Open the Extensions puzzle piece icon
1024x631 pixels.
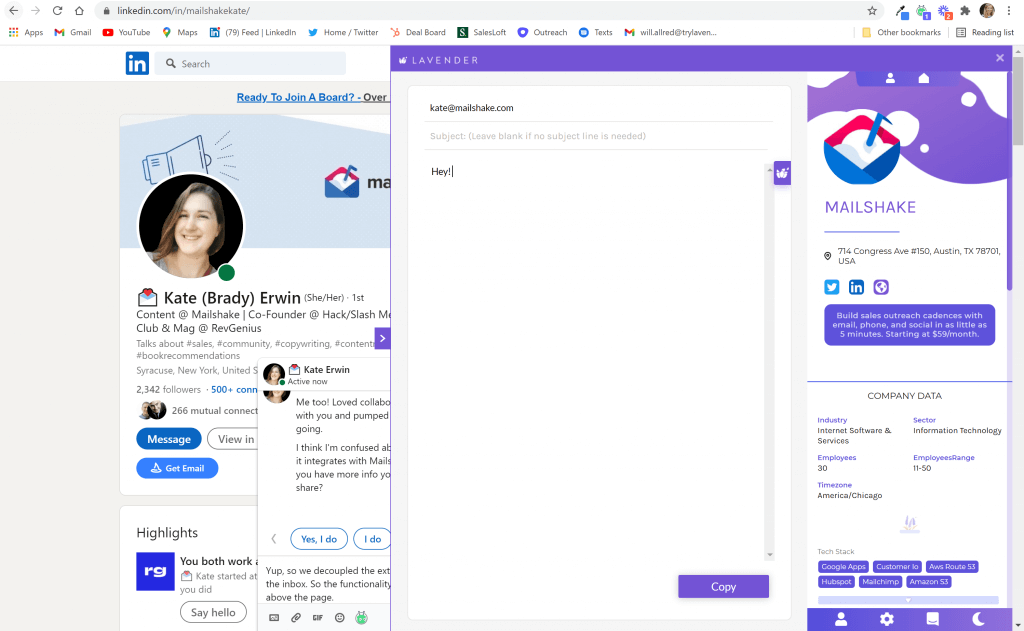[965, 10]
